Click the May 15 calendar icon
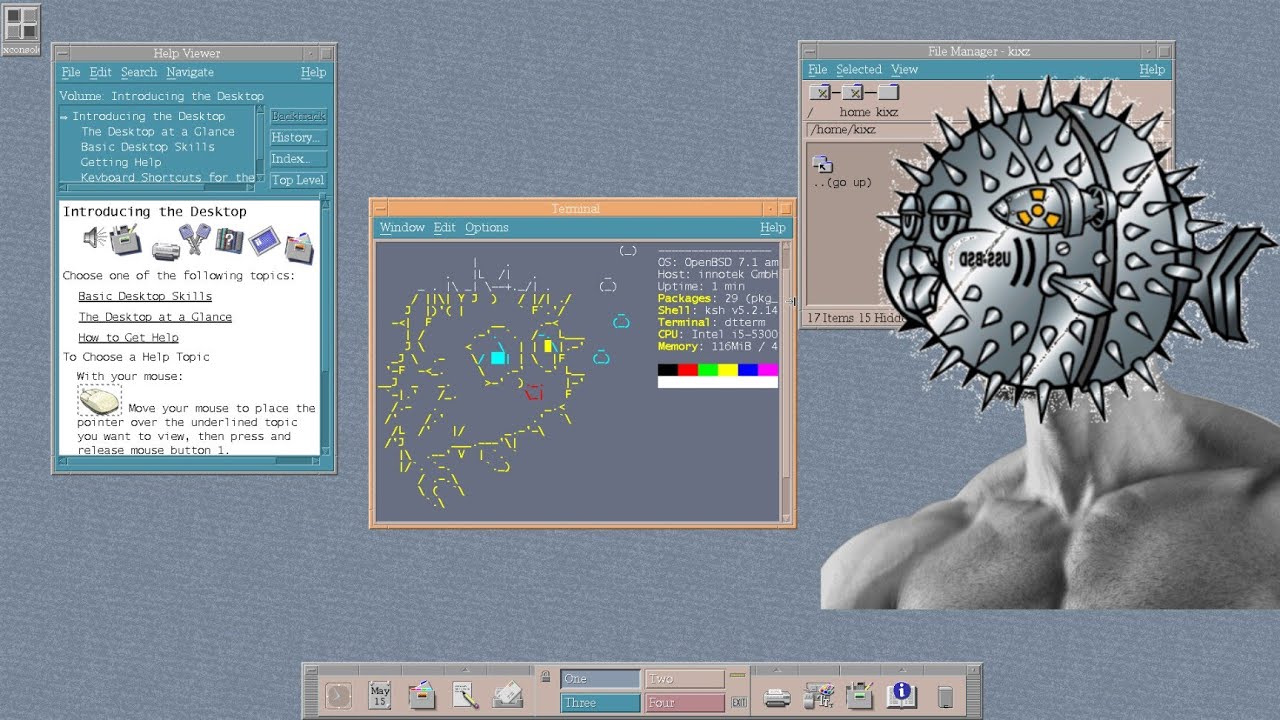This screenshot has width=1280, height=720. (x=380, y=694)
